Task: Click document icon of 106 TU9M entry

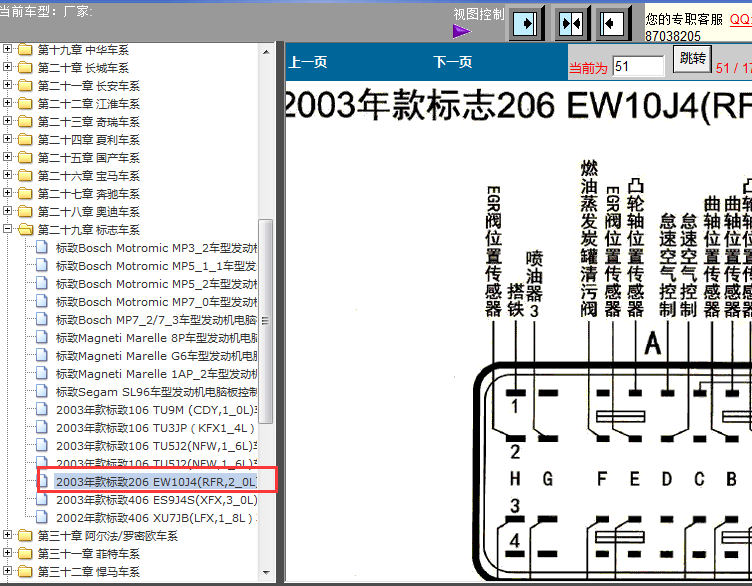Action: click(42, 409)
